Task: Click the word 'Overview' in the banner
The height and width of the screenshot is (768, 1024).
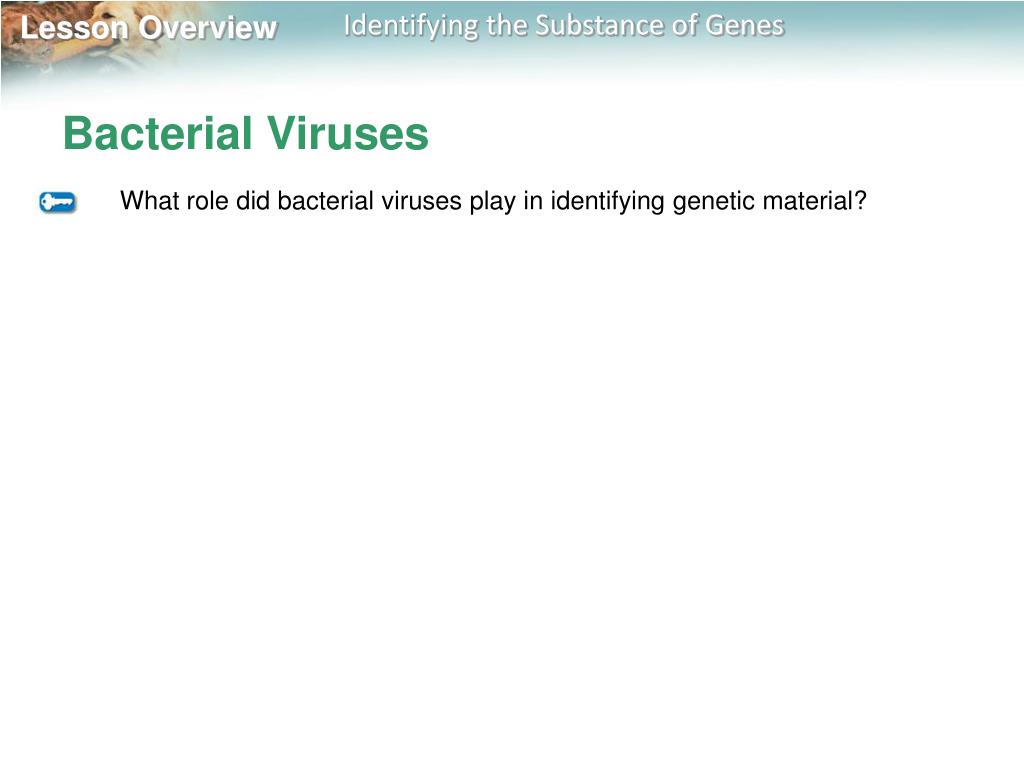Action: (x=208, y=28)
